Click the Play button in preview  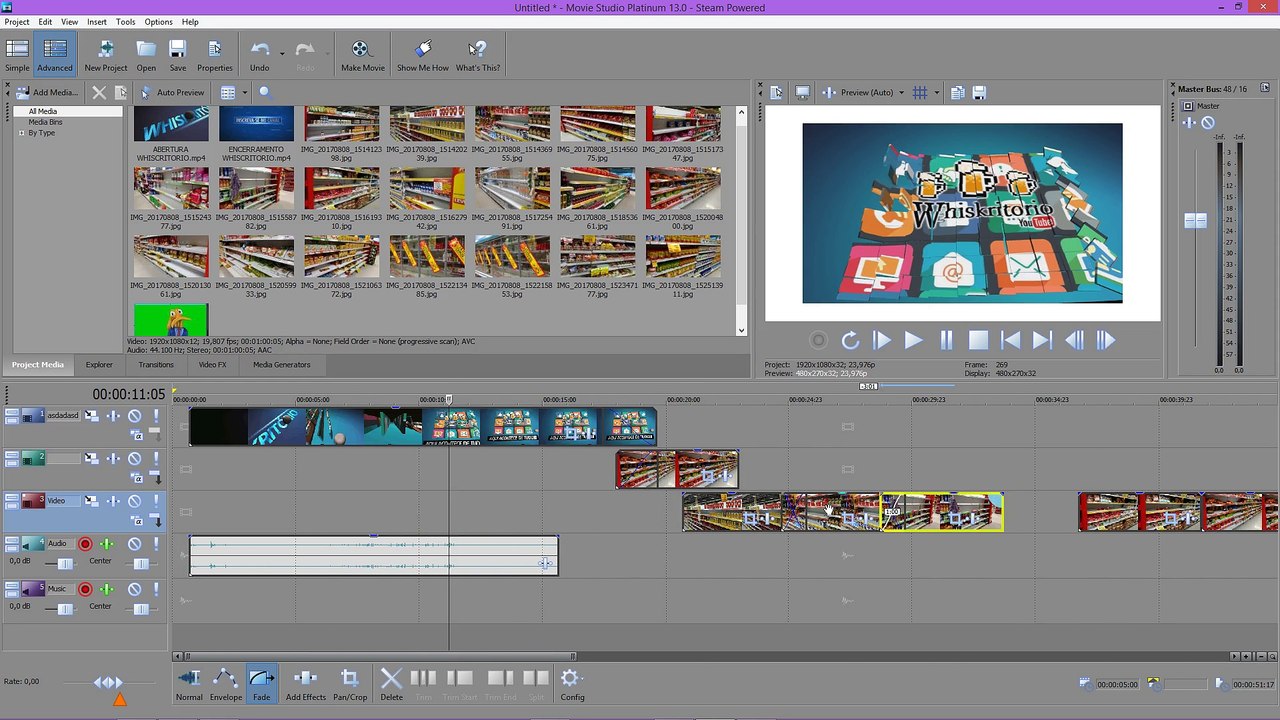[x=913, y=341]
